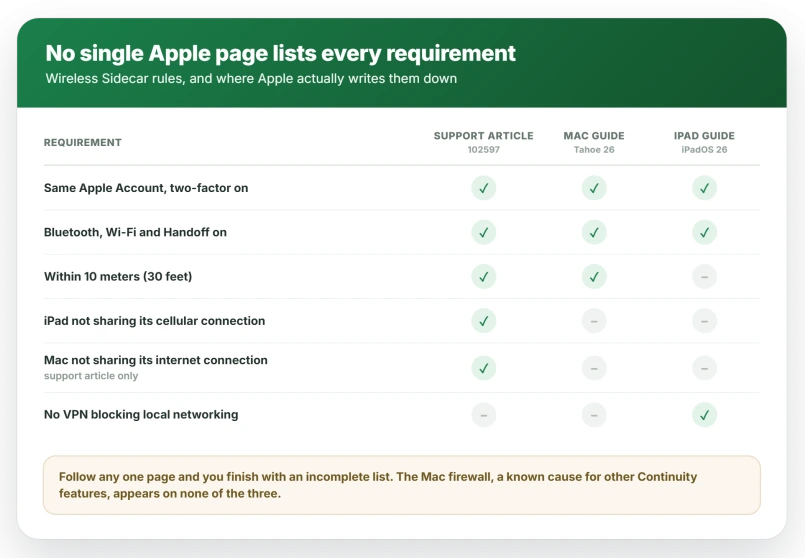Click the article number 102597
805x558 pixels.
point(484,149)
